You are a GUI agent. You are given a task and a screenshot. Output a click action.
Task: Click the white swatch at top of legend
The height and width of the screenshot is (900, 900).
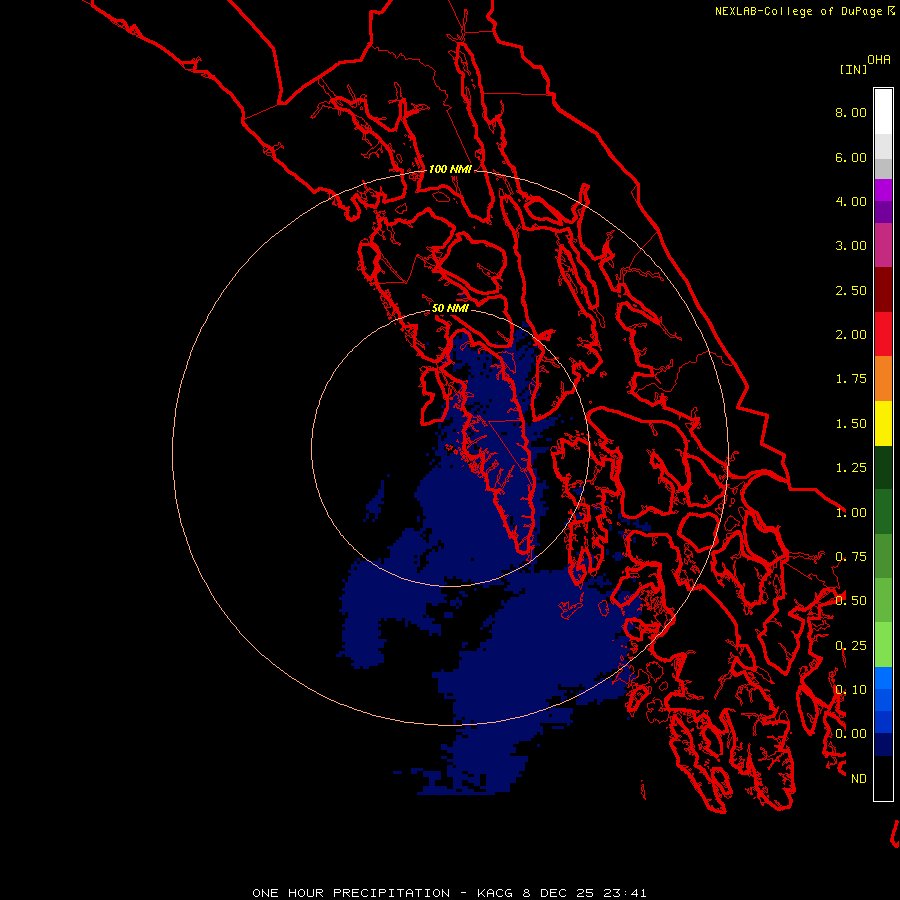[x=883, y=112]
